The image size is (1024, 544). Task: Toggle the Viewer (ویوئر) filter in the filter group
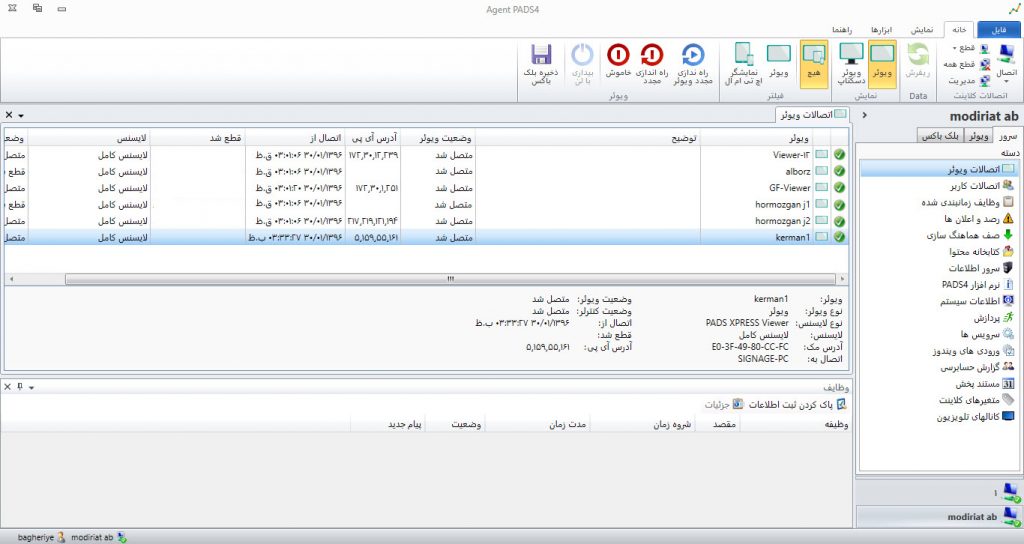coord(778,56)
